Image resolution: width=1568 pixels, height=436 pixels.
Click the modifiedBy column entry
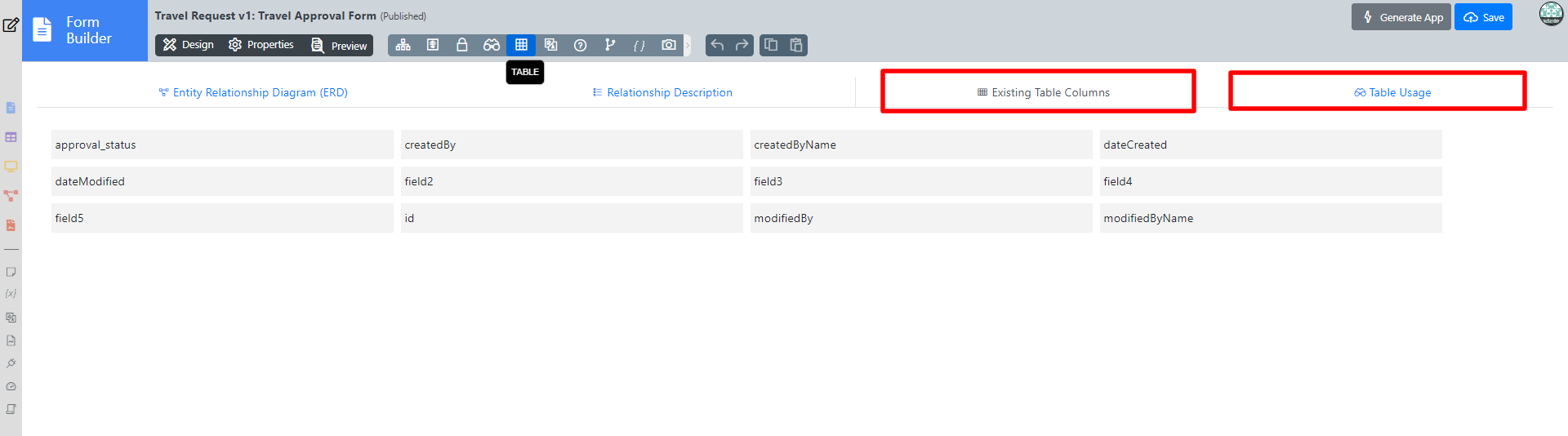tap(921, 218)
